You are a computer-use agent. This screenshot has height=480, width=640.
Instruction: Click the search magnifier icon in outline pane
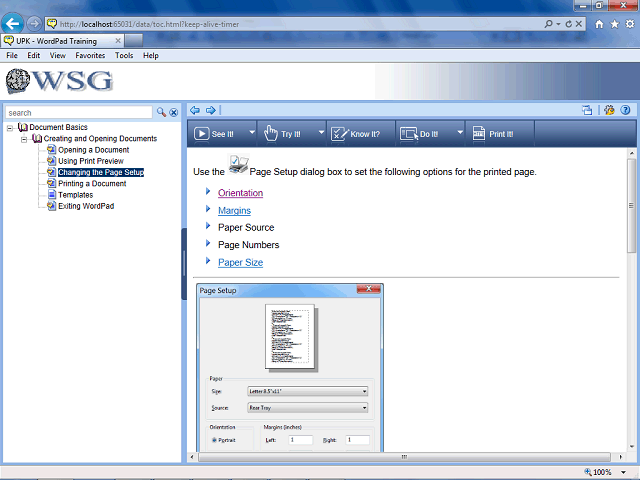click(x=161, y=112)
